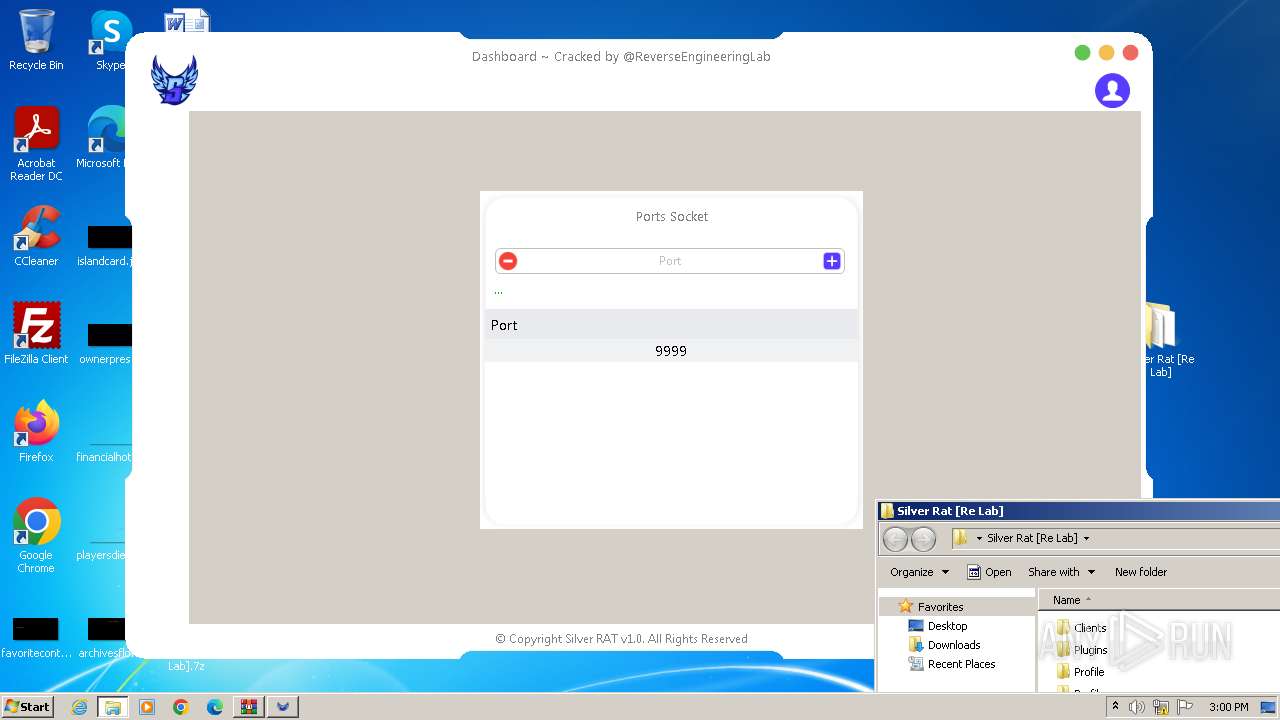Open Chrome from the taskbar
The image size is (1280, 720).
(x=180, y=707)
